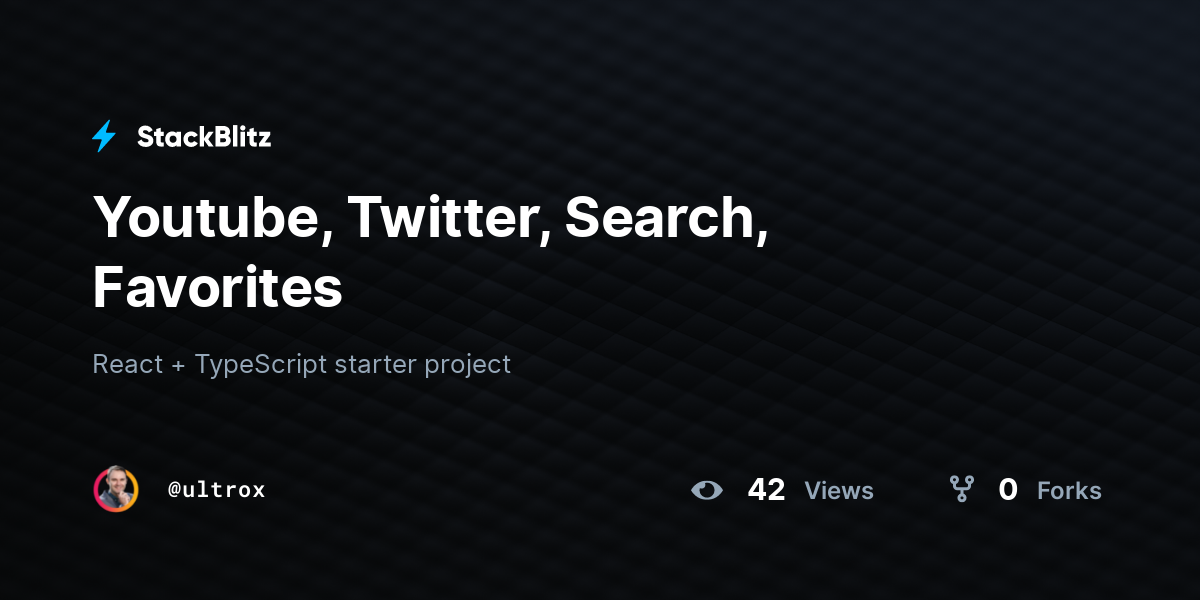
Task: Click the word Favorites in the title
Action: pyautogui.click(x=218, y=287)
